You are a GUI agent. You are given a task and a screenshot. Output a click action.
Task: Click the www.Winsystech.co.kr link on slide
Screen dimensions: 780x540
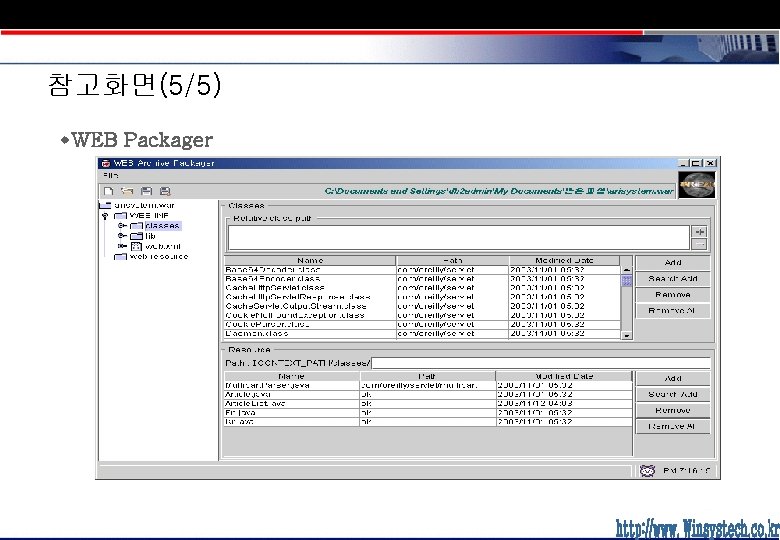tap(697, 528)
